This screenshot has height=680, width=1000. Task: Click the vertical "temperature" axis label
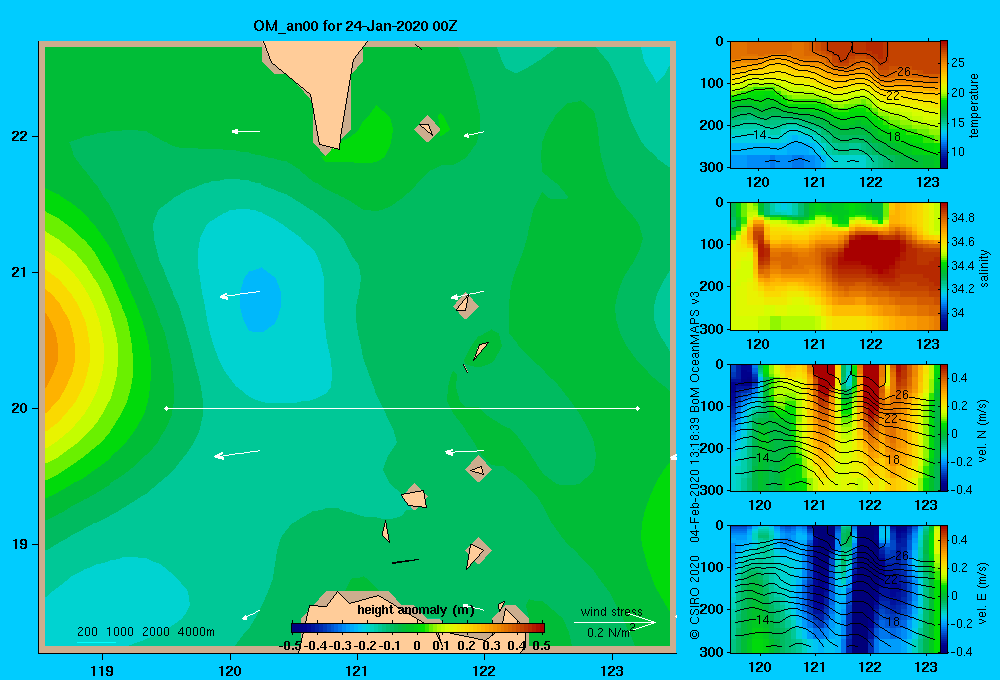point(974,105)
